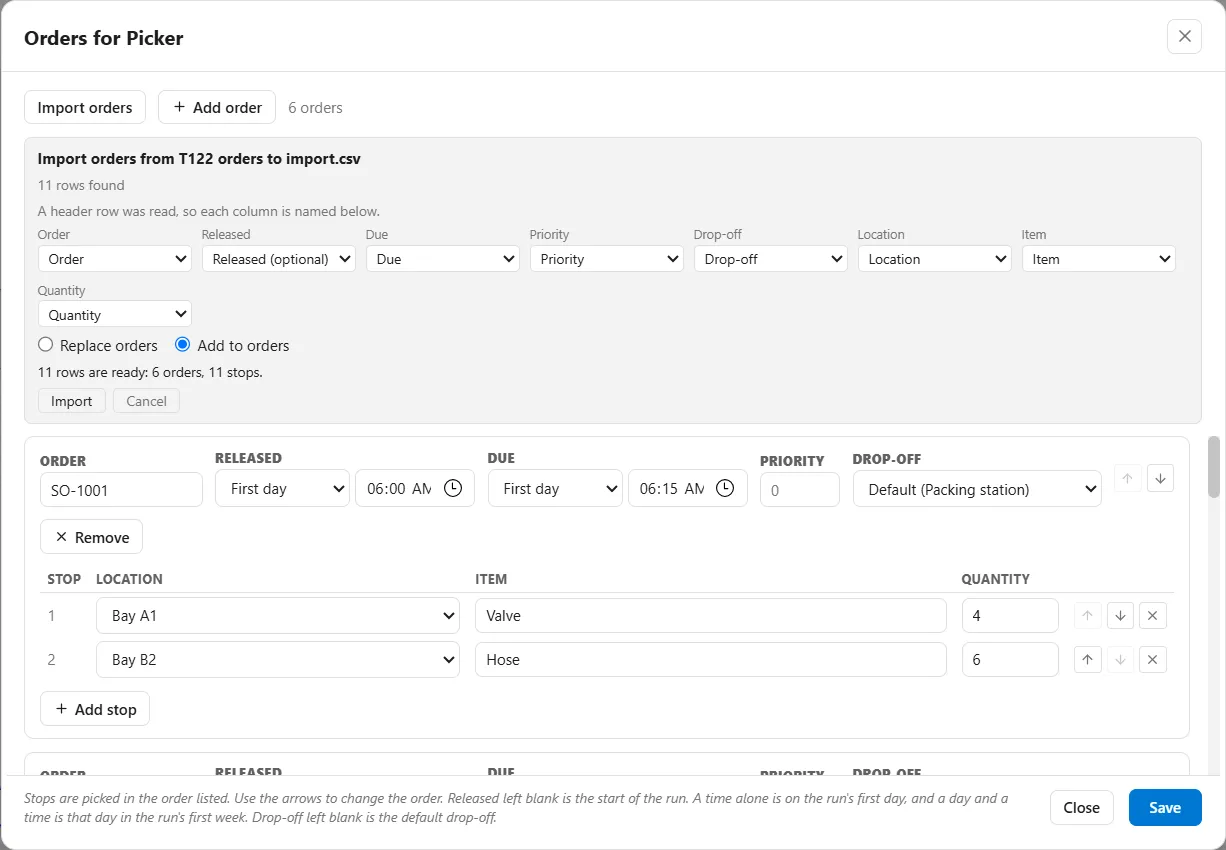Click the Released time field 06:00 AM
The height and width of the screenshot is (850, 1226).
[415, 489]
